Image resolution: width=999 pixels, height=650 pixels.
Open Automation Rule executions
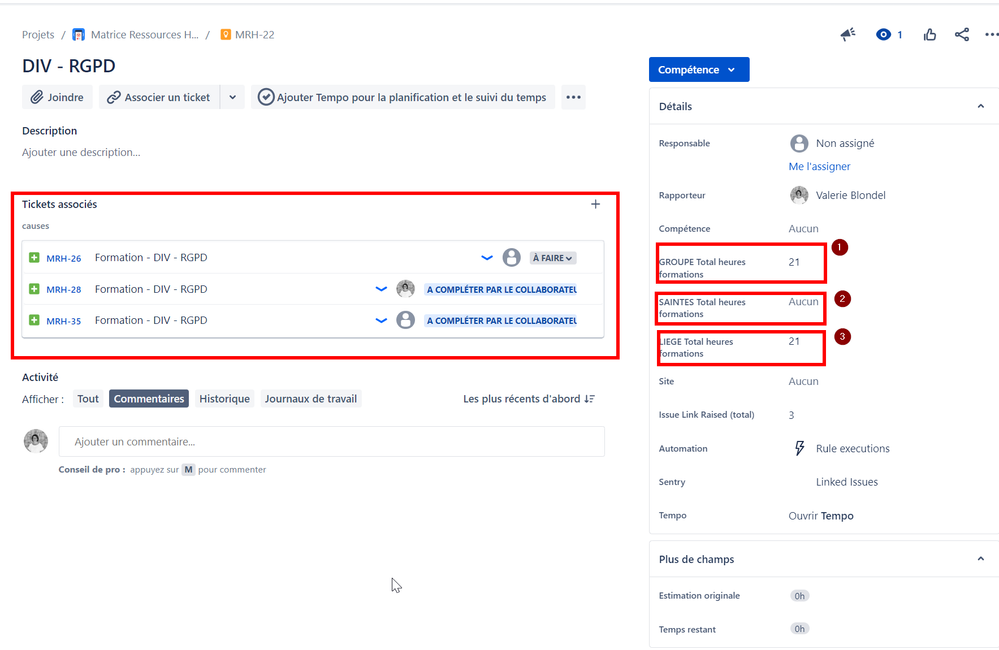(841, 449)
